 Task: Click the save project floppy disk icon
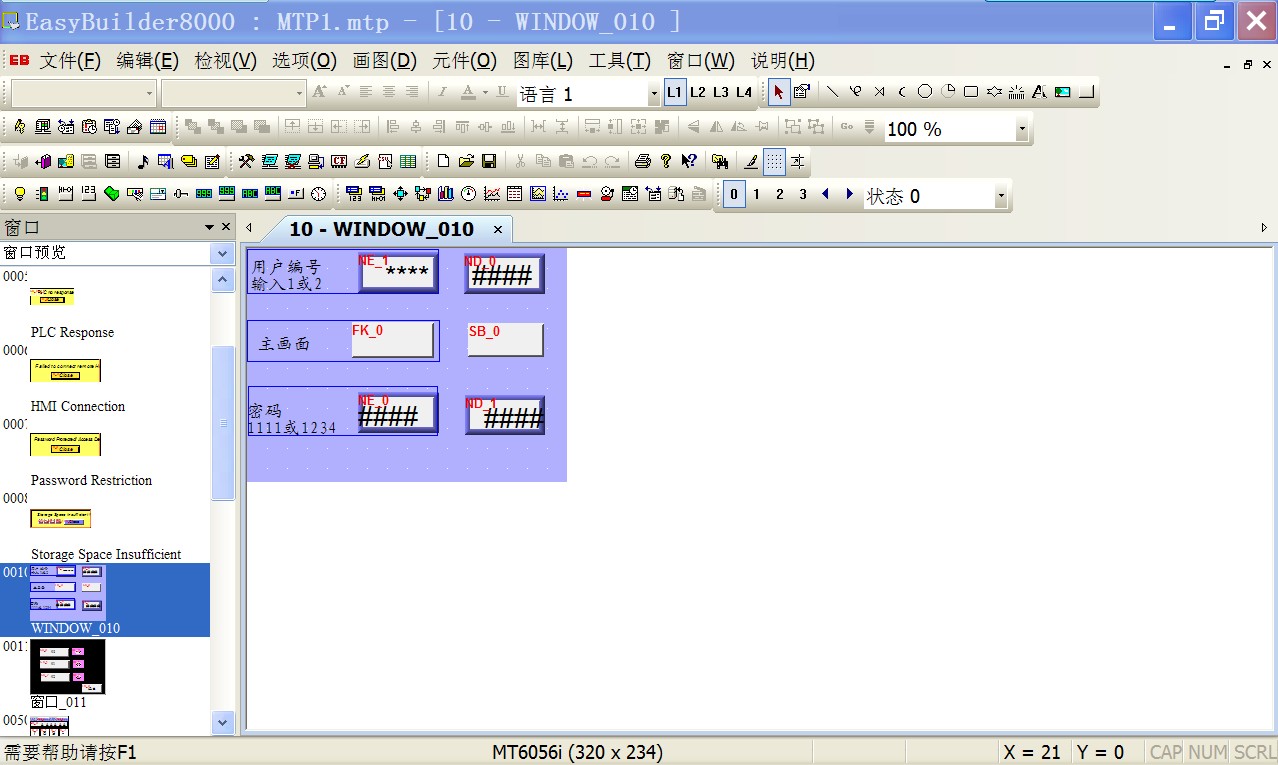pyautogui.click(x=489, y=161)
